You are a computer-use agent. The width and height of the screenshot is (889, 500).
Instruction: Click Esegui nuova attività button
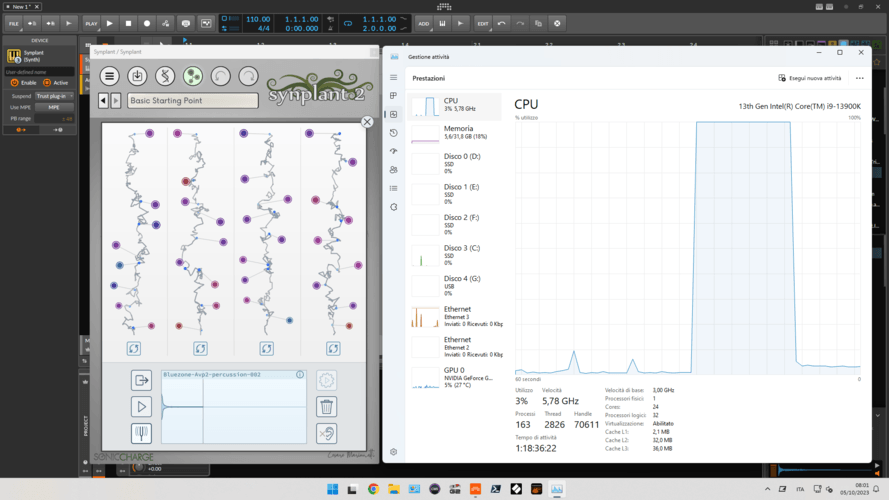[x=810, y=78]
